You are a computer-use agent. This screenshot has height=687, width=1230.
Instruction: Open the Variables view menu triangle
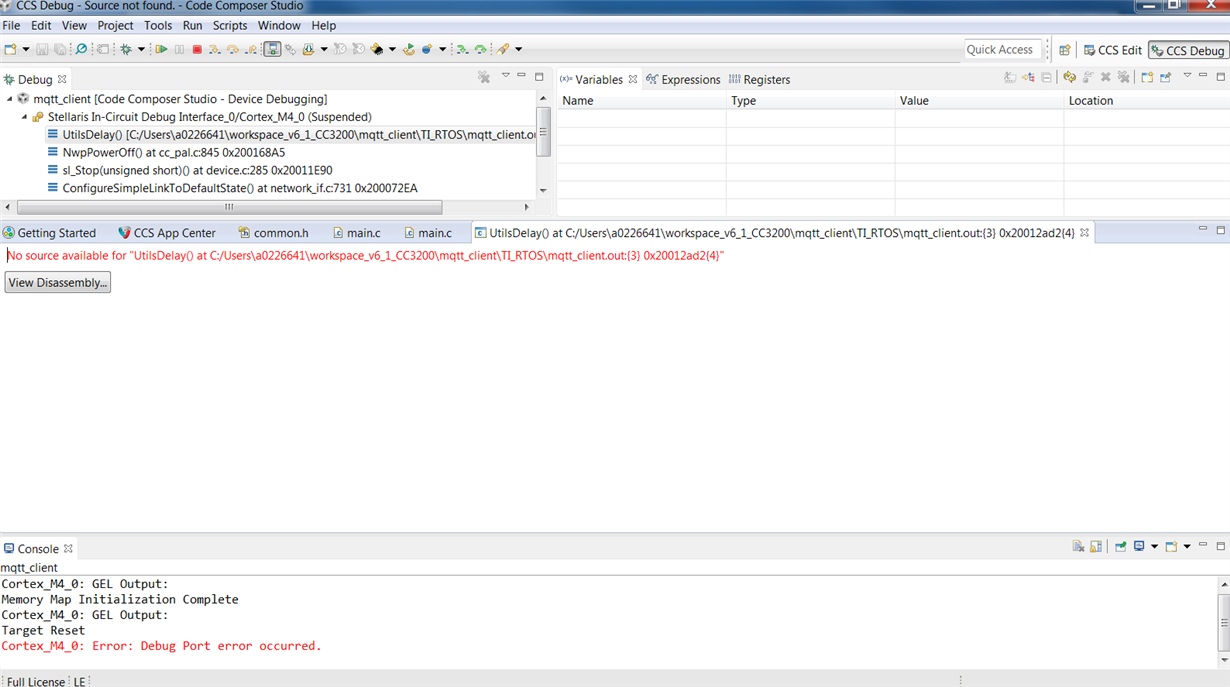click(x=1187, y=76)
